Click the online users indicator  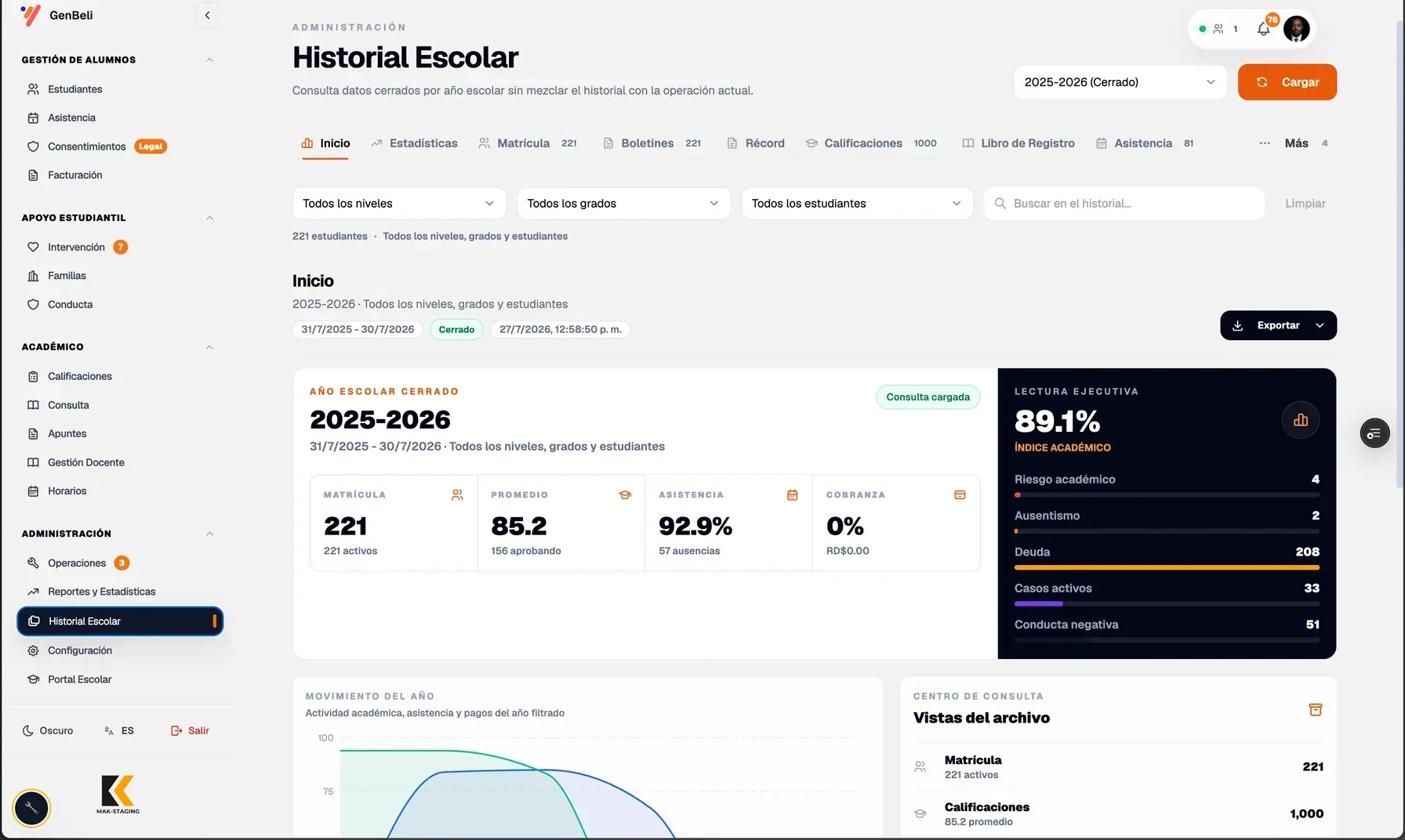(1218, 29)
